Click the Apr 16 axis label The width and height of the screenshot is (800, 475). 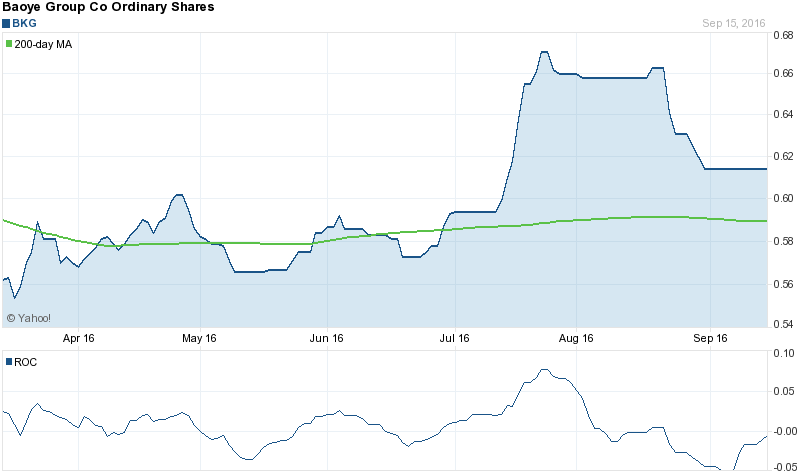(79, 338)
